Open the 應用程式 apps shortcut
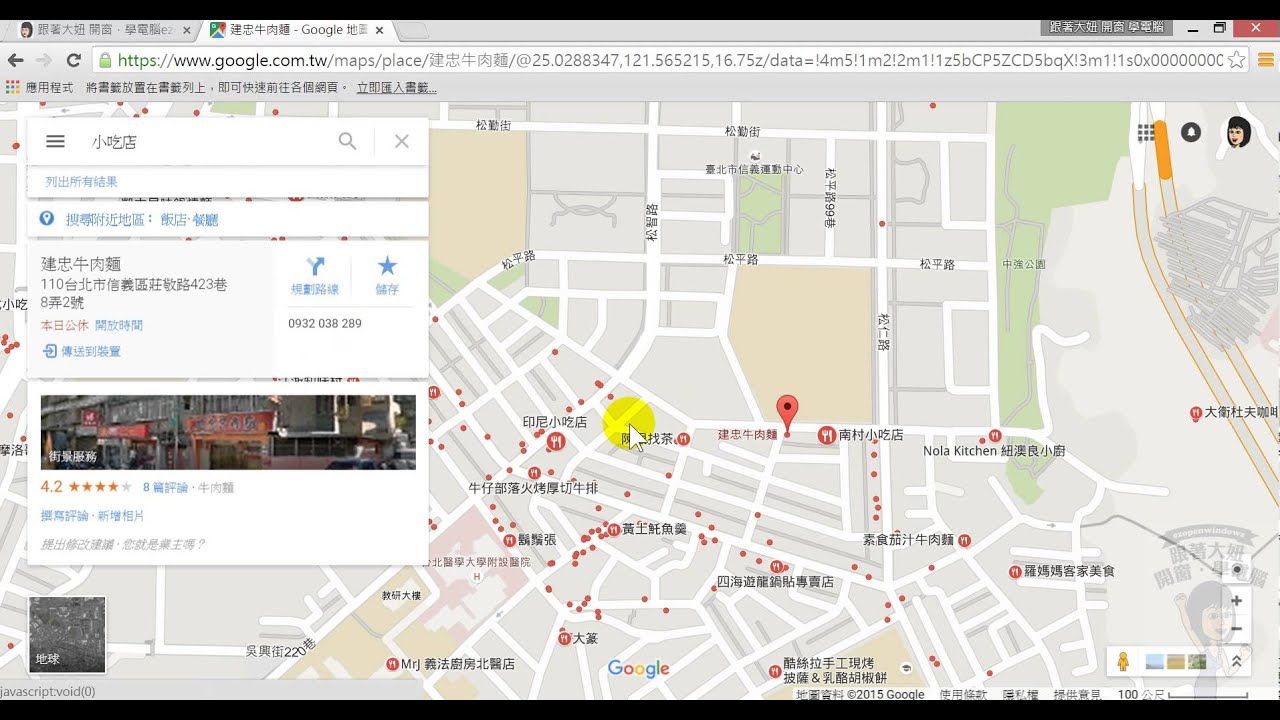The width and height of the screenshot is (1280, 720). pyautogui.click(x=40, y=88)
